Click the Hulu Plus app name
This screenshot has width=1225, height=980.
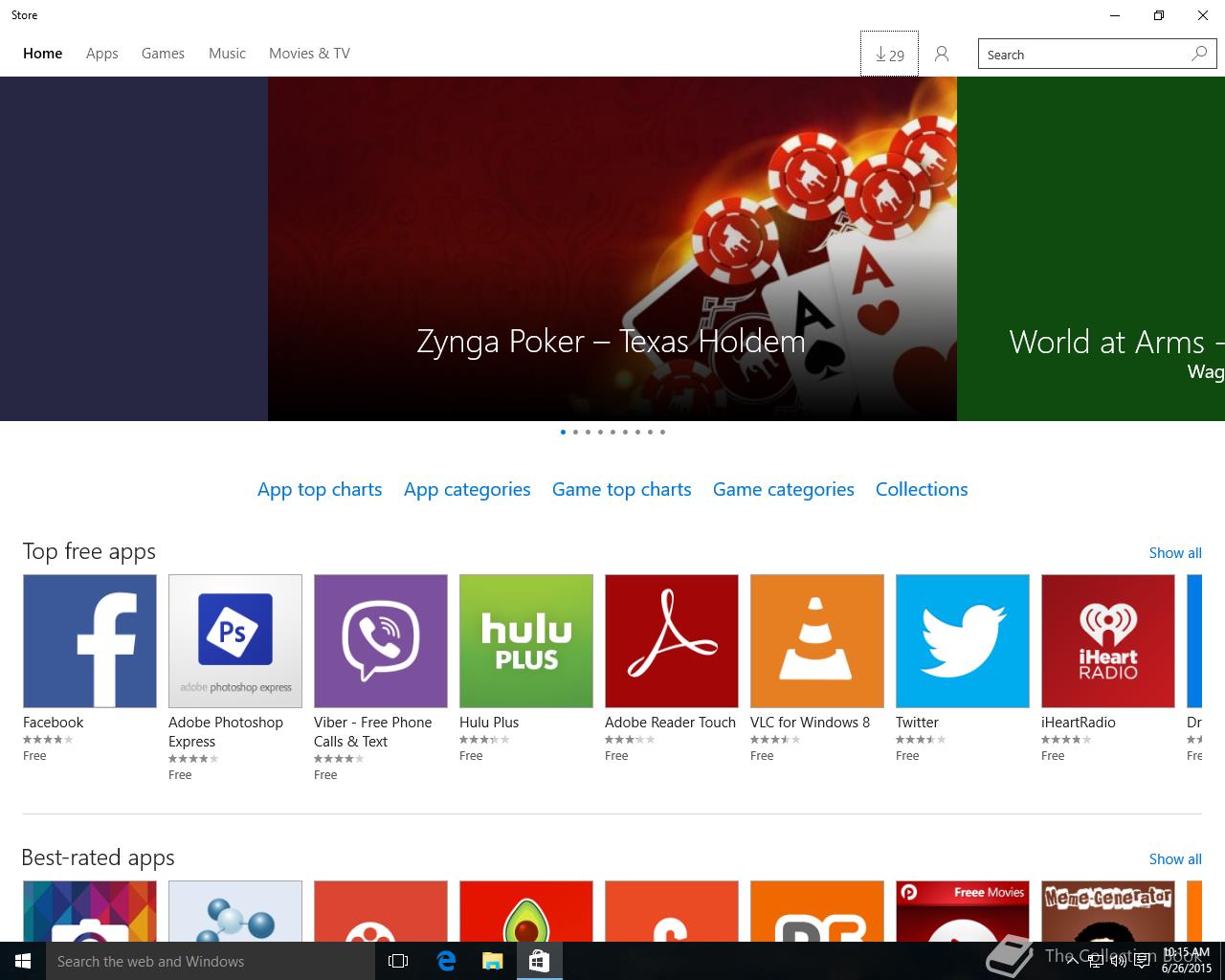489,723
